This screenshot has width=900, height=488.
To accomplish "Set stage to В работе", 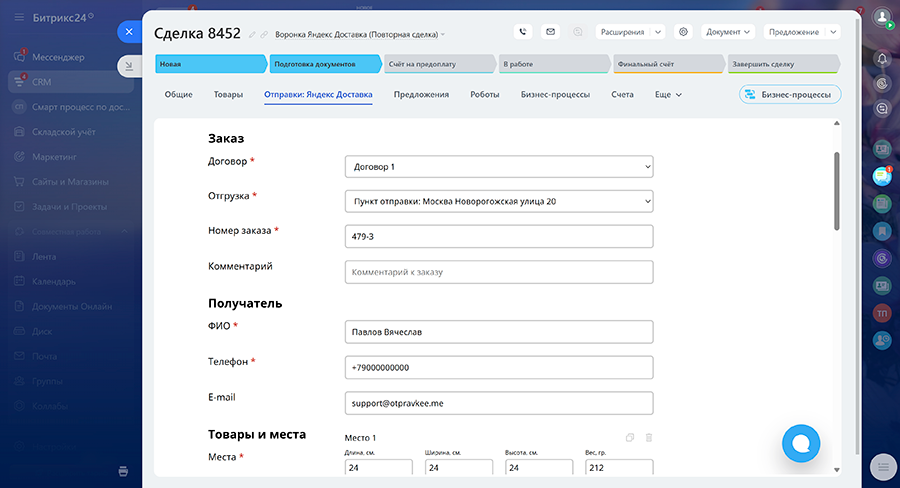I will 554,64.
